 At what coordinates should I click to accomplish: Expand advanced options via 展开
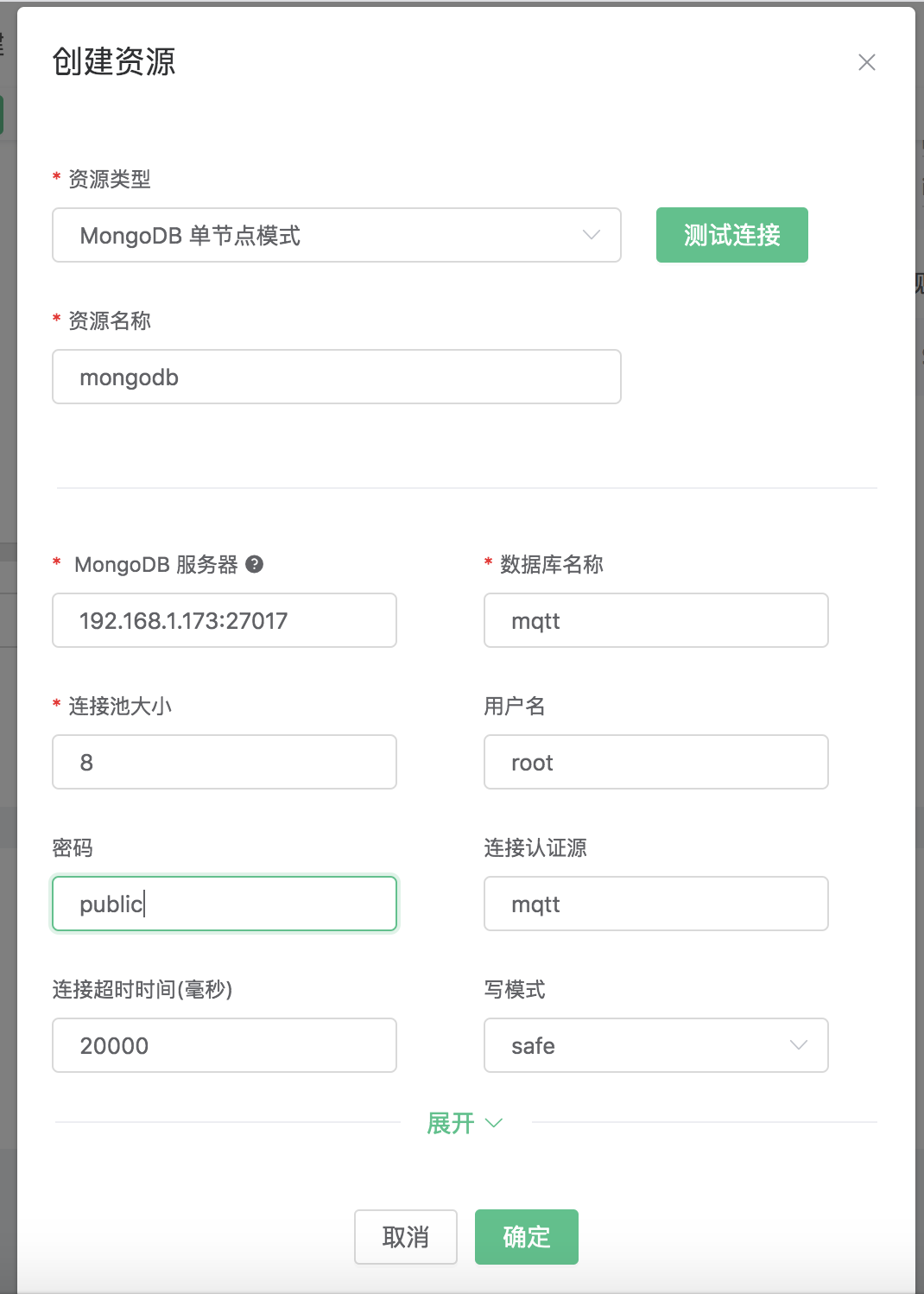(x=464, y=1123)
